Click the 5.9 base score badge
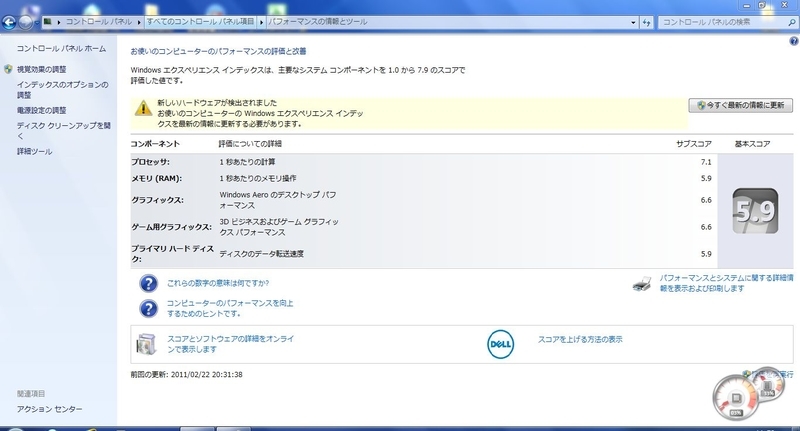800x431 pixels. [x=755, y=211]
